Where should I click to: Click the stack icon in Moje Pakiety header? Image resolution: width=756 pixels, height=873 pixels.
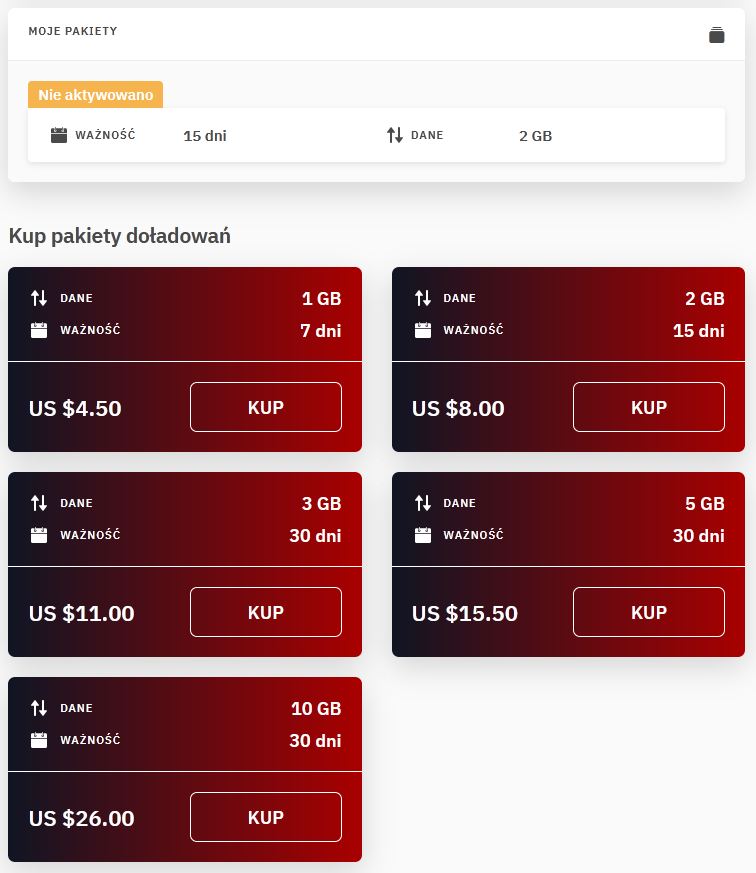click(x=716, y=35)
